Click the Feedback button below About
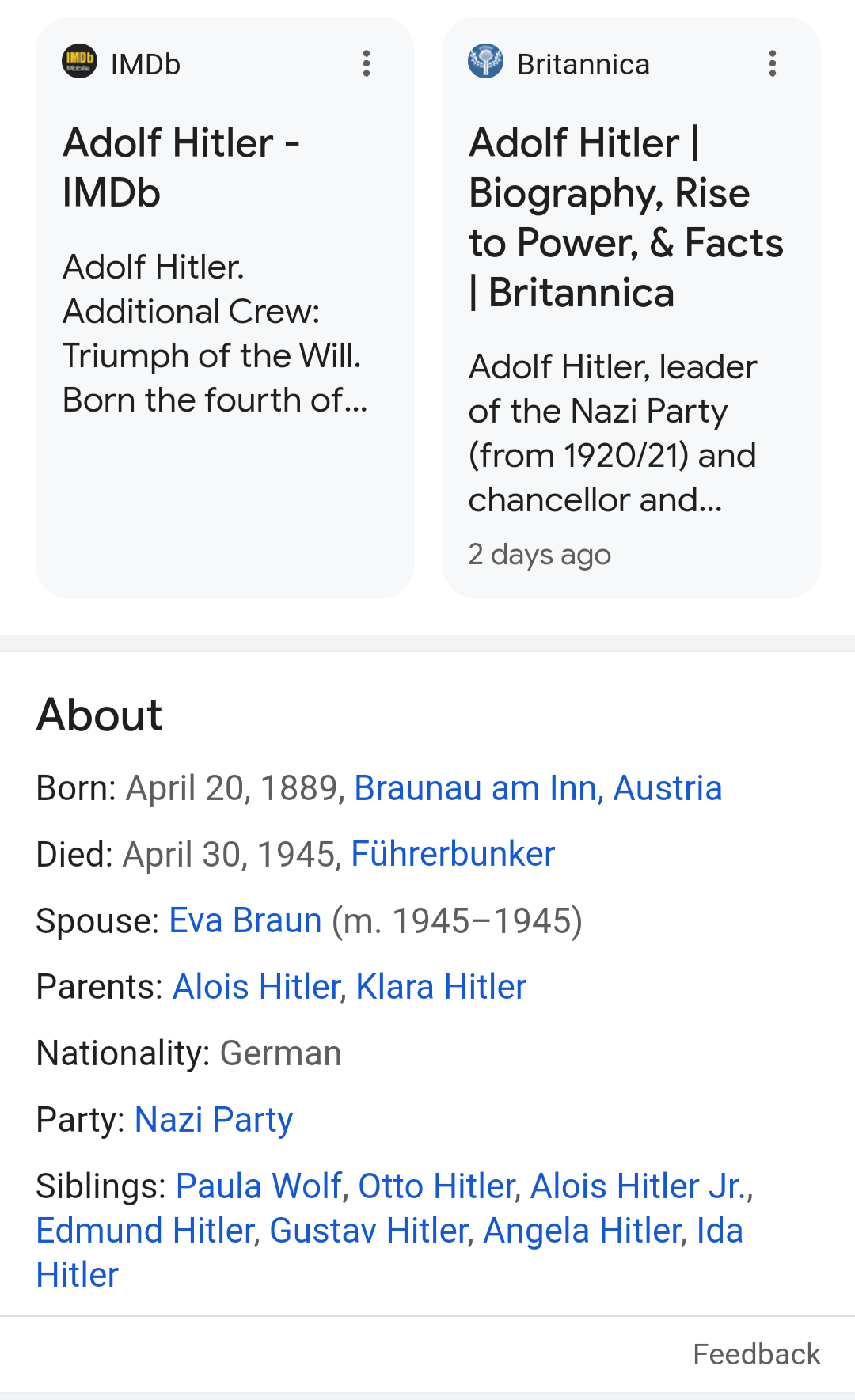 757,1354
